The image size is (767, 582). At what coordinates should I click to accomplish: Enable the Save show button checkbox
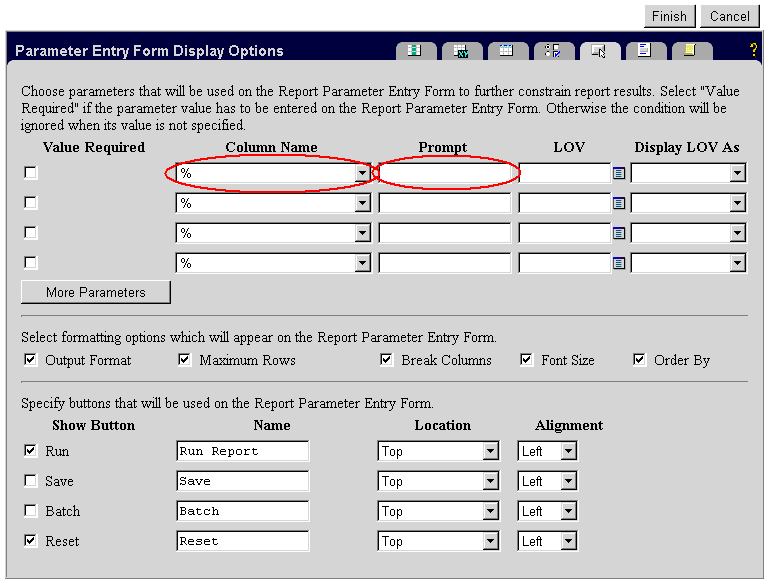(30, 481)
